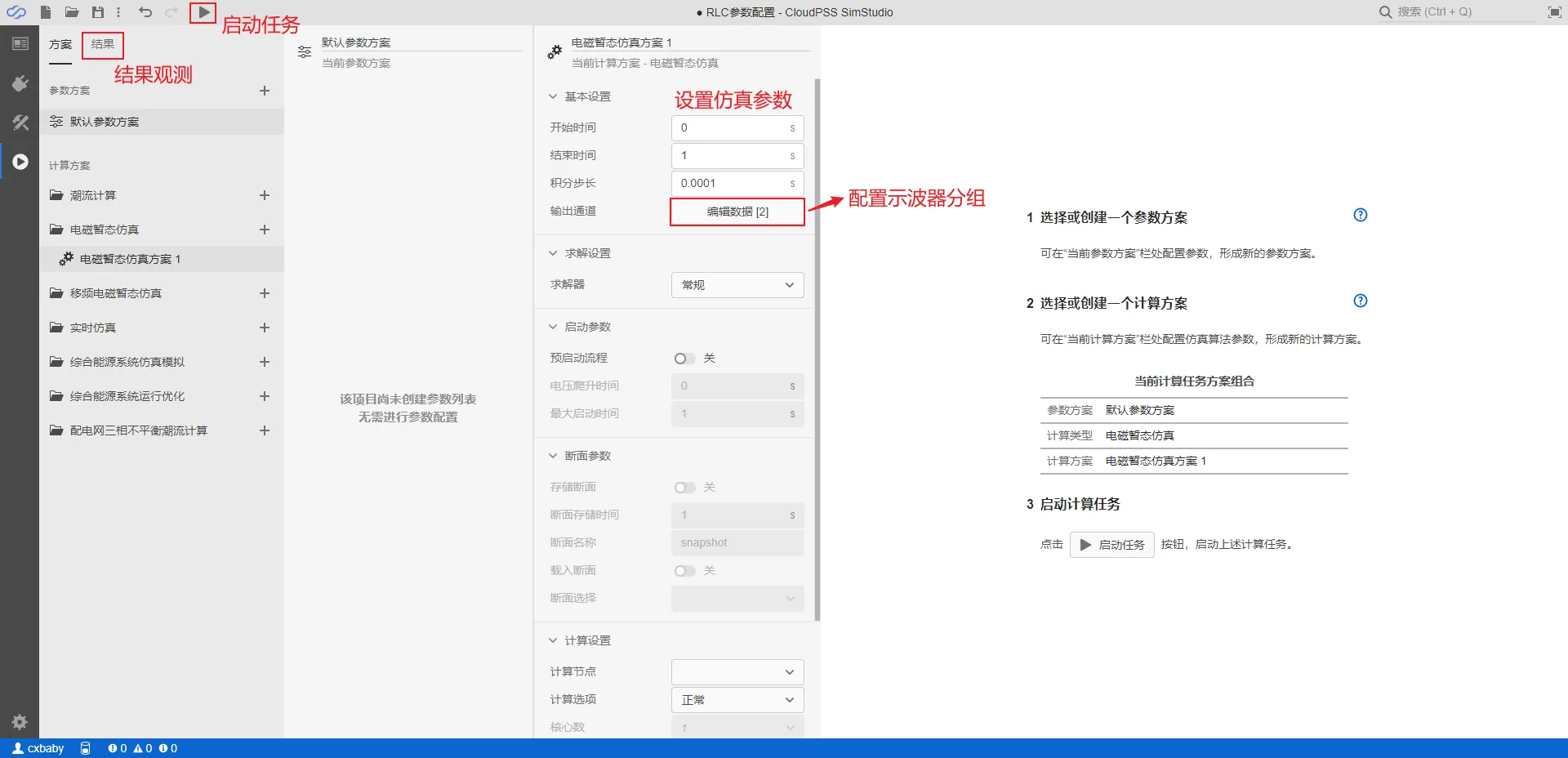
Task: Select 默认参数方案 in parameter list
Action: click(x=162, y=122)
